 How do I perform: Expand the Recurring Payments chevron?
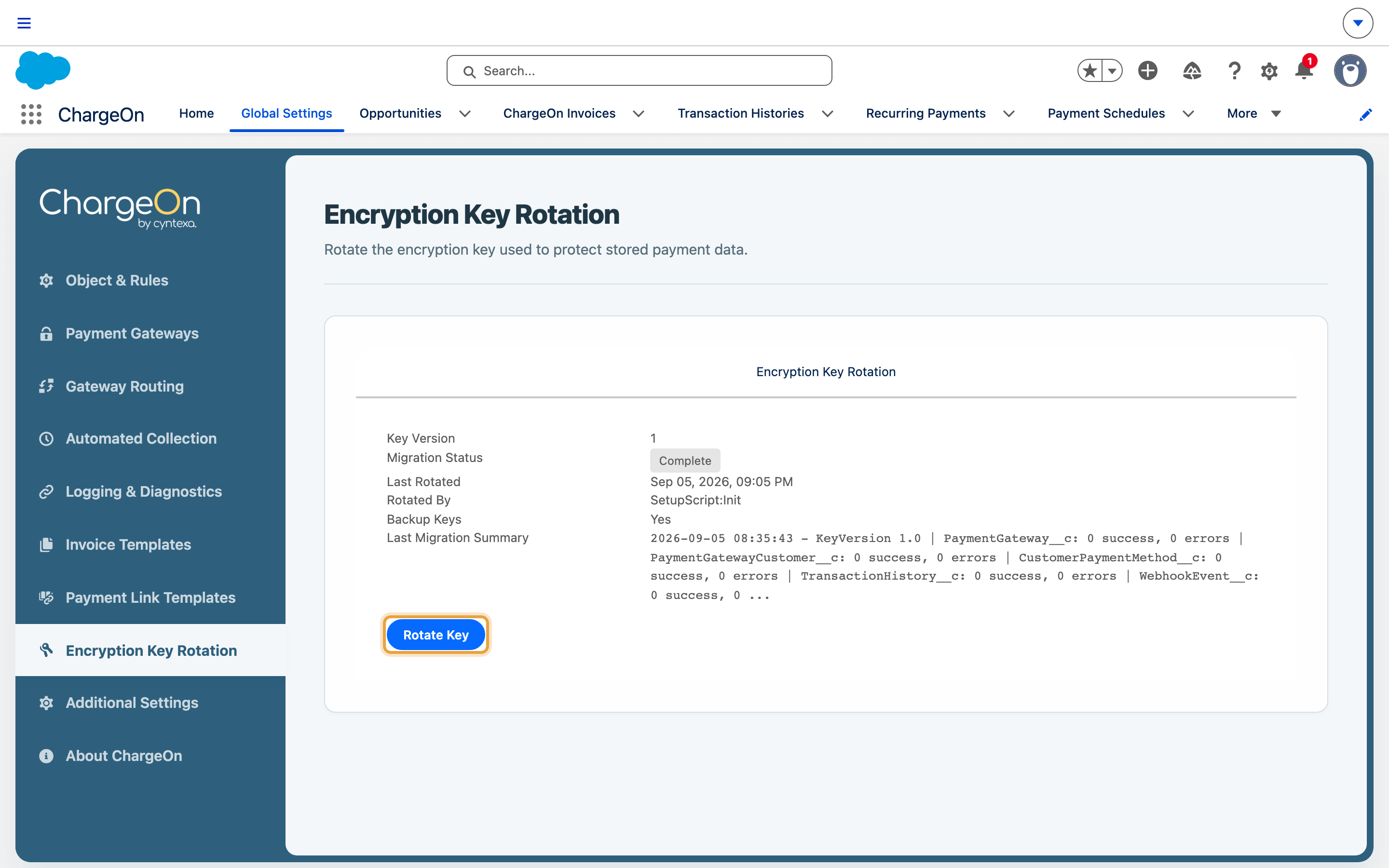(x=1008, y=114)
